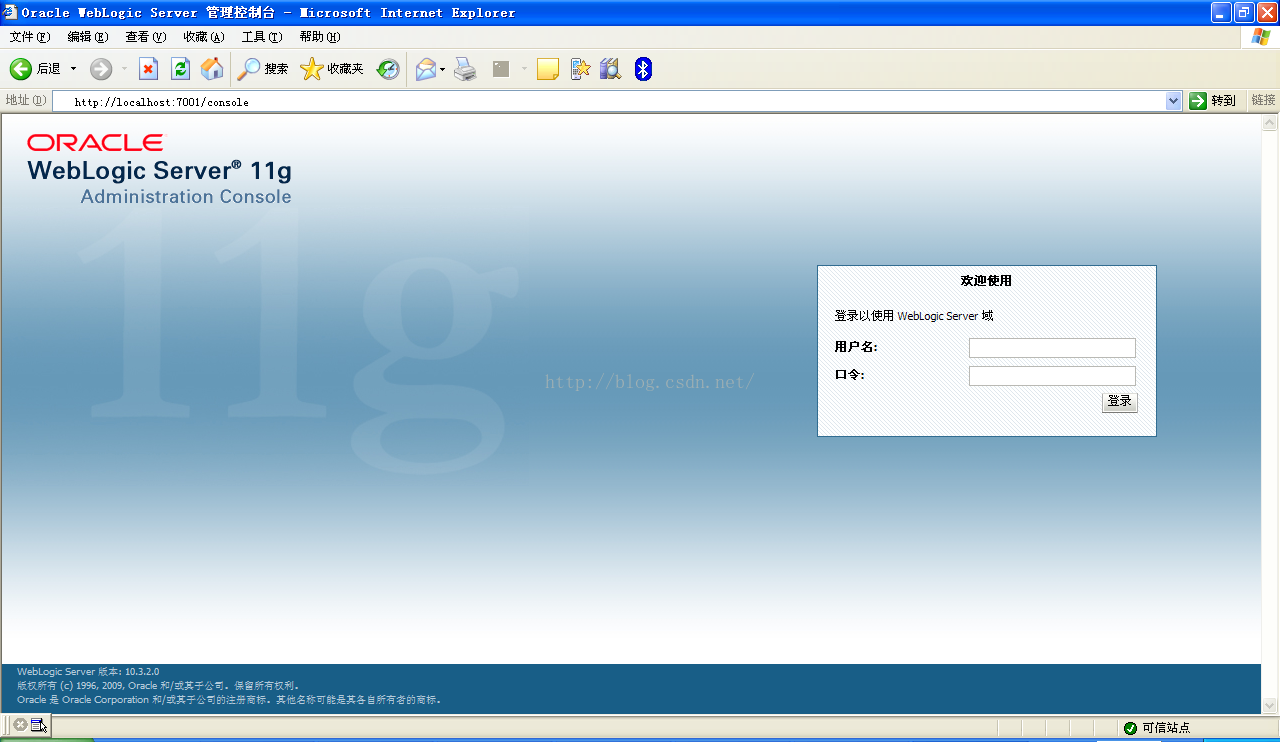Click the grey X status bar icon

pos(20,725)
